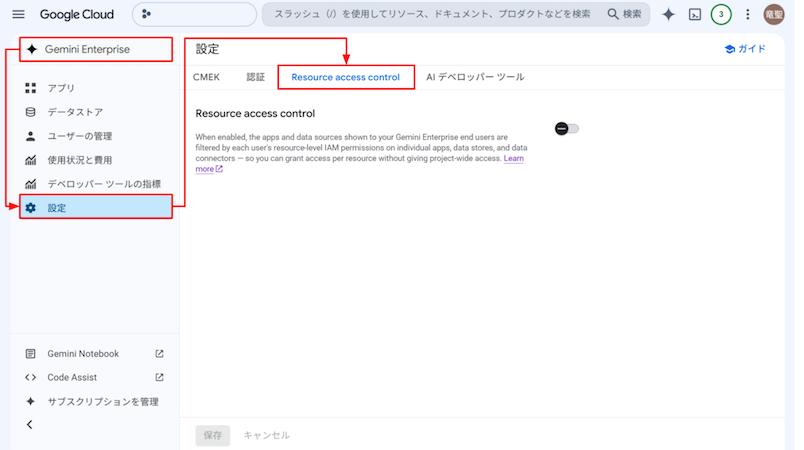Click the ガイド graduation cap icon
The height and width of the screenshot is (450, 804).
pos(729,49)
